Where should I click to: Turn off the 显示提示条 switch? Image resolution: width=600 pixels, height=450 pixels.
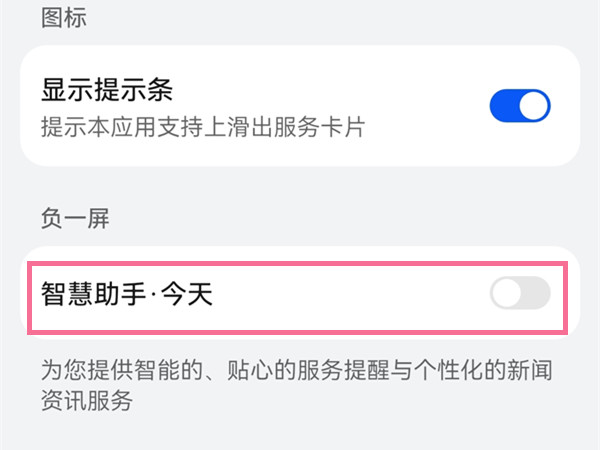(x=520, y=106)
